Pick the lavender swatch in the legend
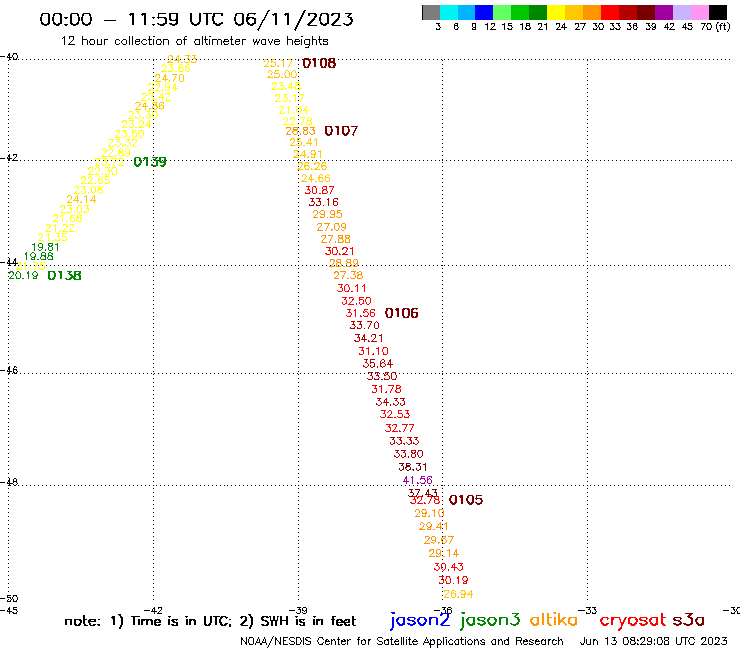 tap(681, 12)
